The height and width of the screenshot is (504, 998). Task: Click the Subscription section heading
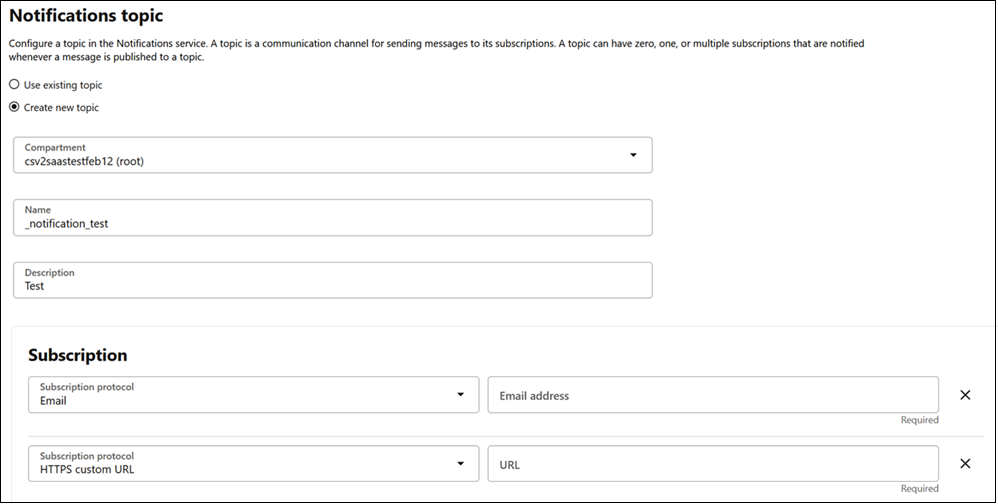point(78,355)
